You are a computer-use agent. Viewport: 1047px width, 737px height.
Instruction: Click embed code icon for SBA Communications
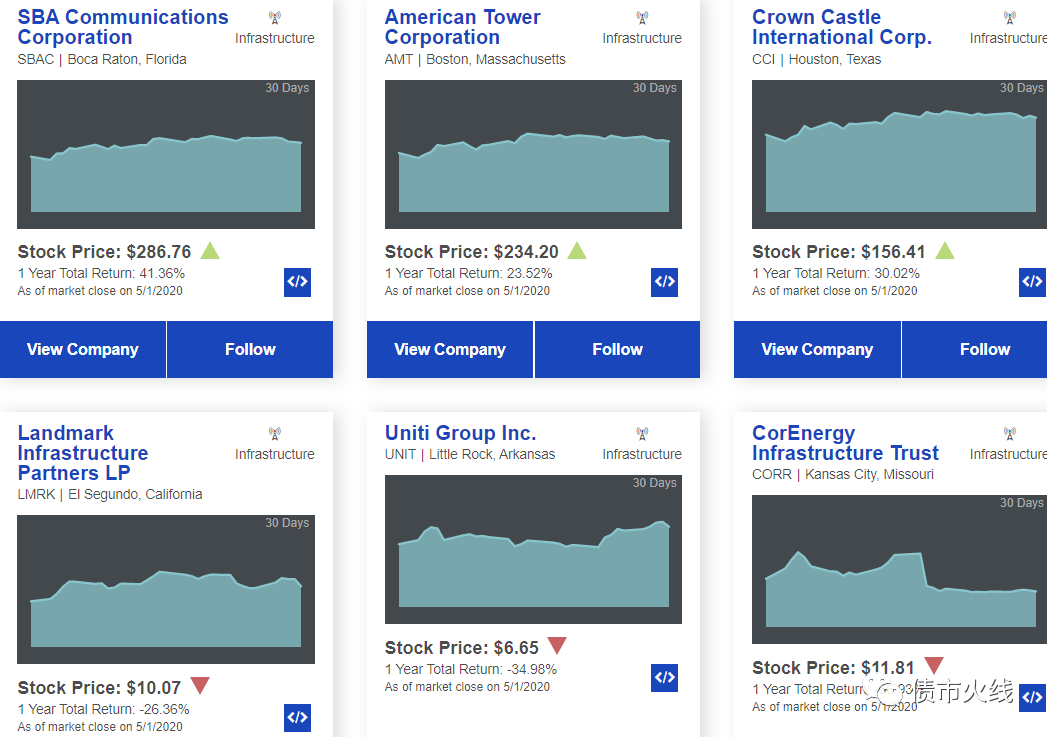tap(297, 282)
